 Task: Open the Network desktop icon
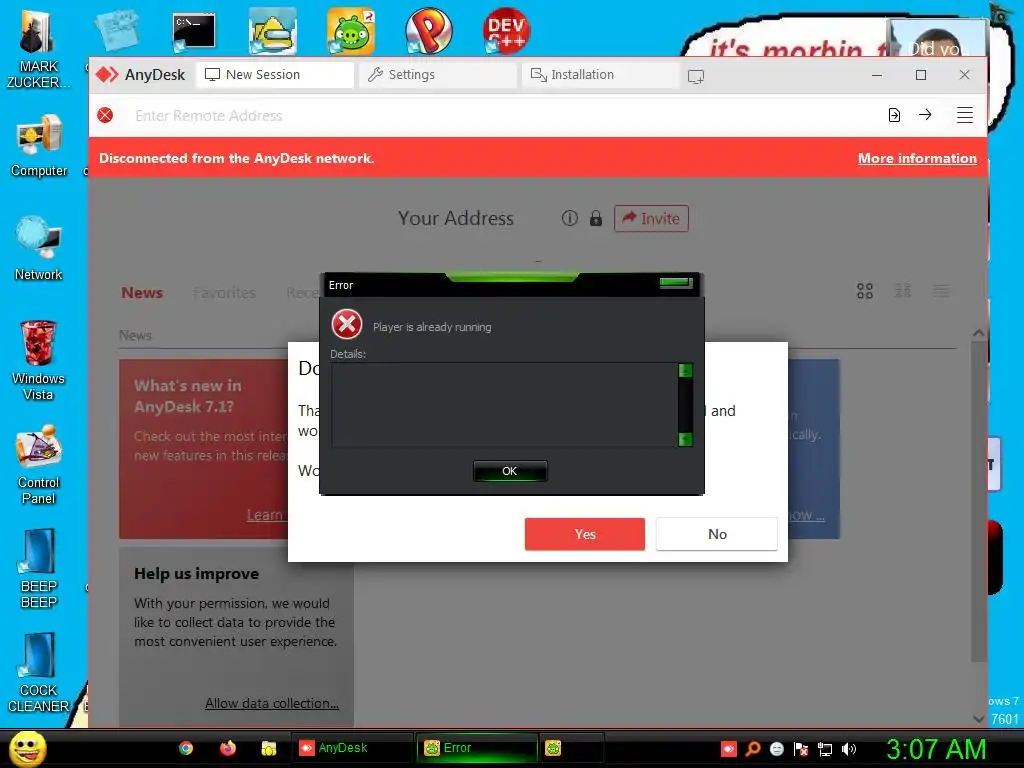coord(39,248)
